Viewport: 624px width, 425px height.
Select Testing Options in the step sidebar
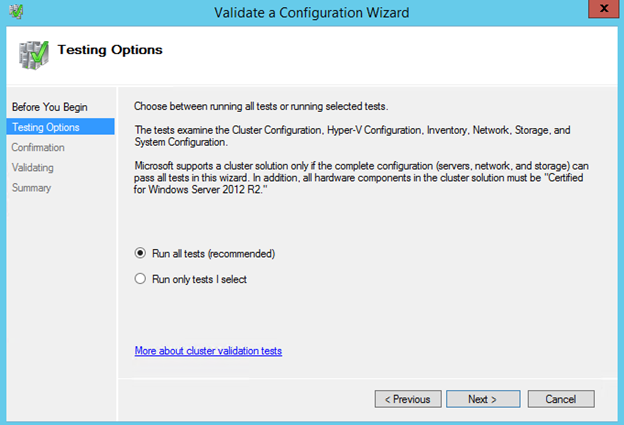coord(46,127)
